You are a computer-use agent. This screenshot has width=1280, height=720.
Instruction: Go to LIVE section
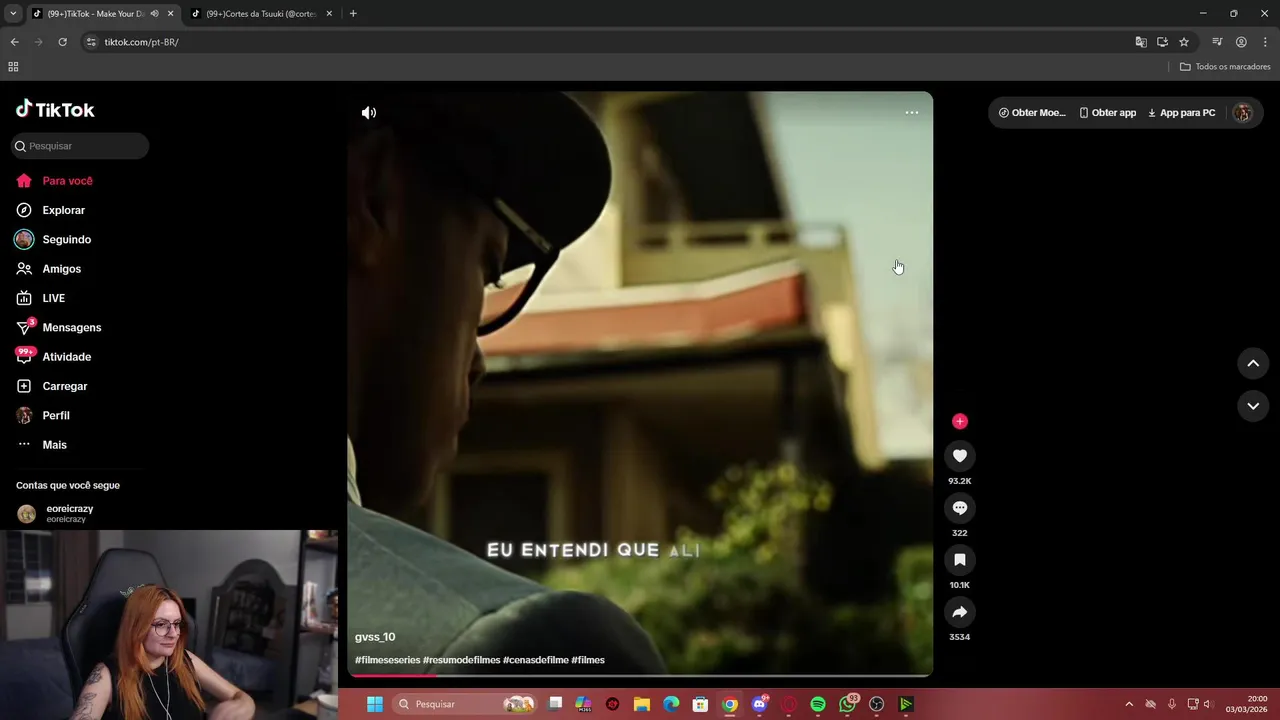pos(53,298)
